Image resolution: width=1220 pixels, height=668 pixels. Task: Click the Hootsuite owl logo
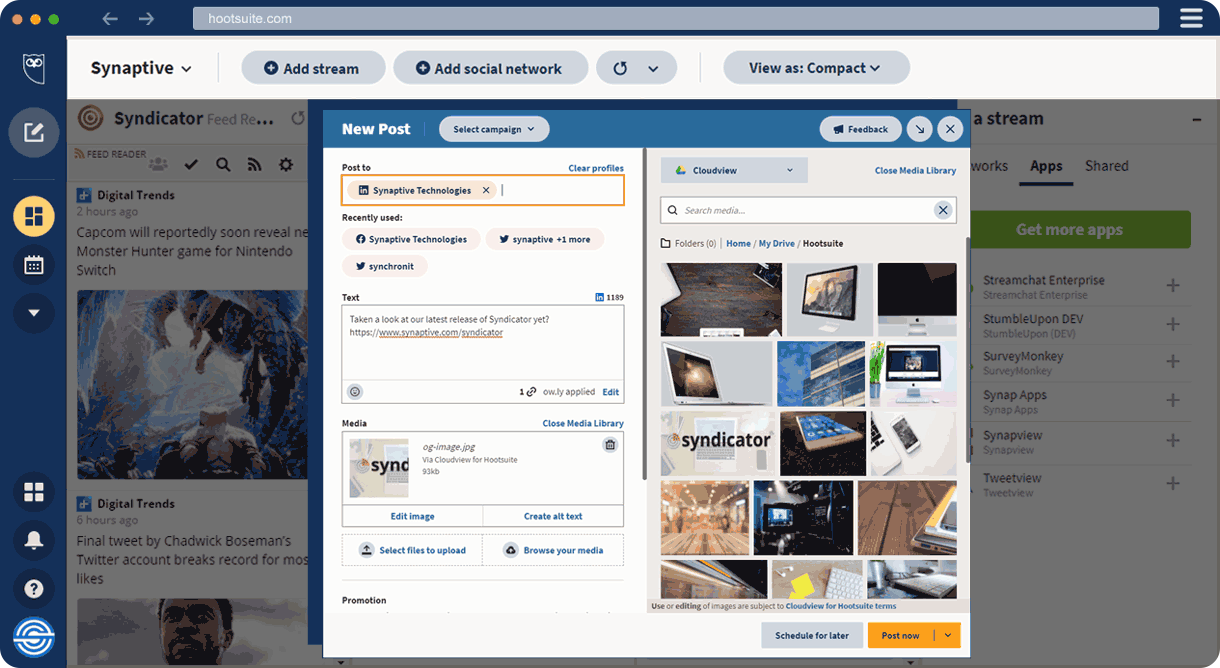pos(34,68)
